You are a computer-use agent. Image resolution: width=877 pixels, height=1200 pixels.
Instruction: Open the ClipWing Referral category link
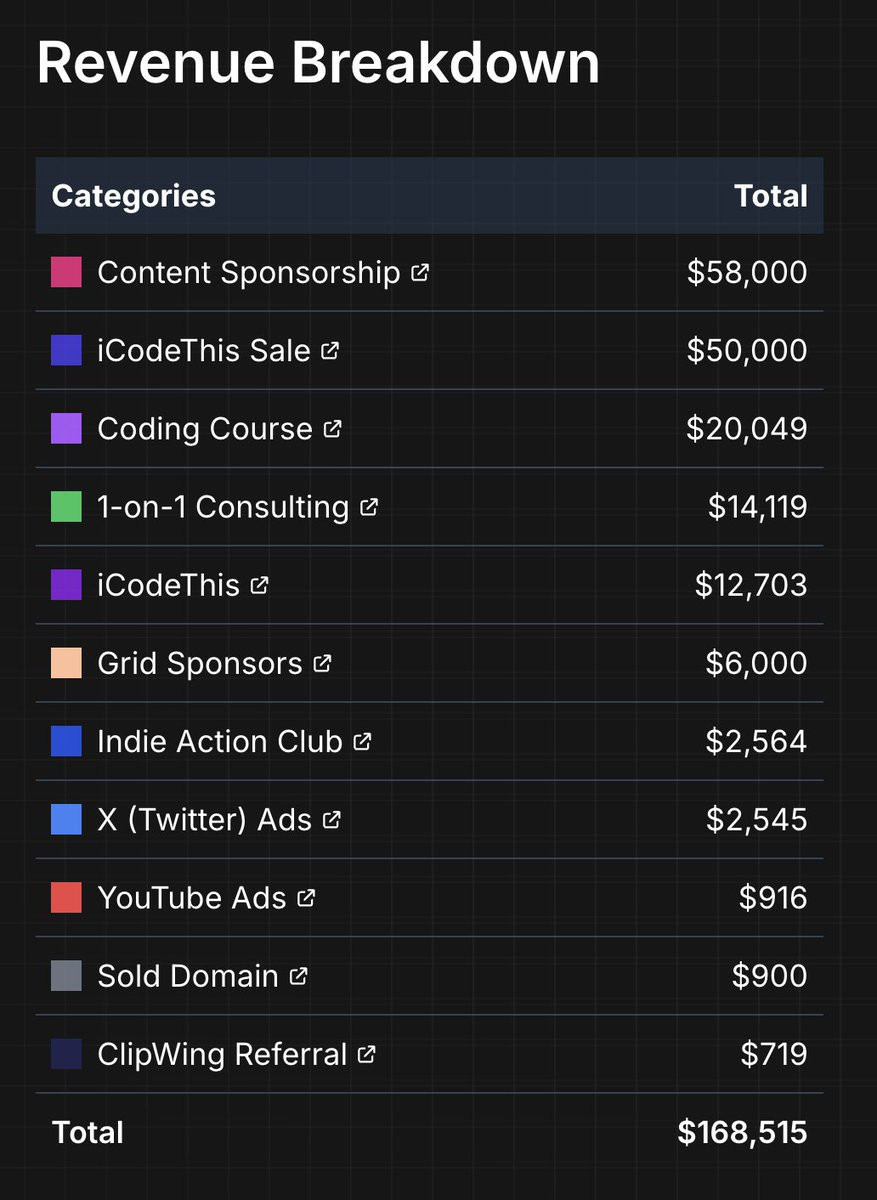click(x=222, y=1054)
